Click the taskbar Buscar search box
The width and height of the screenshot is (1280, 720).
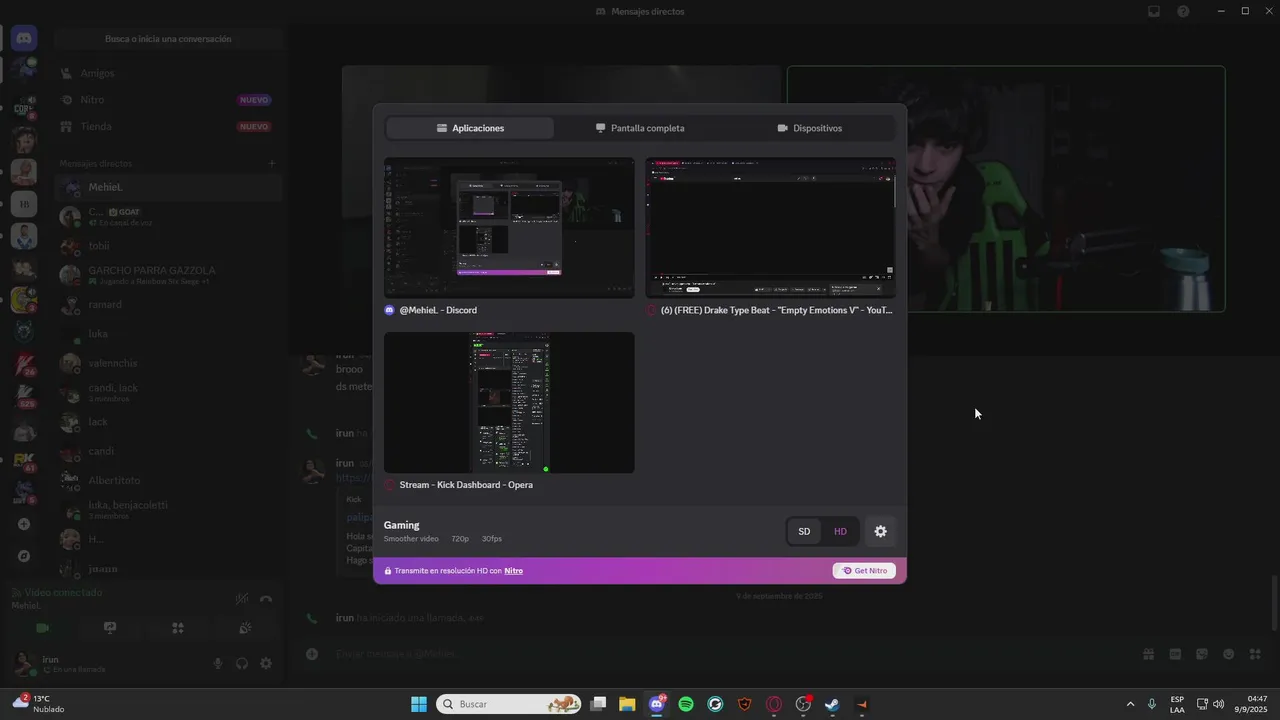pos(509,704)
